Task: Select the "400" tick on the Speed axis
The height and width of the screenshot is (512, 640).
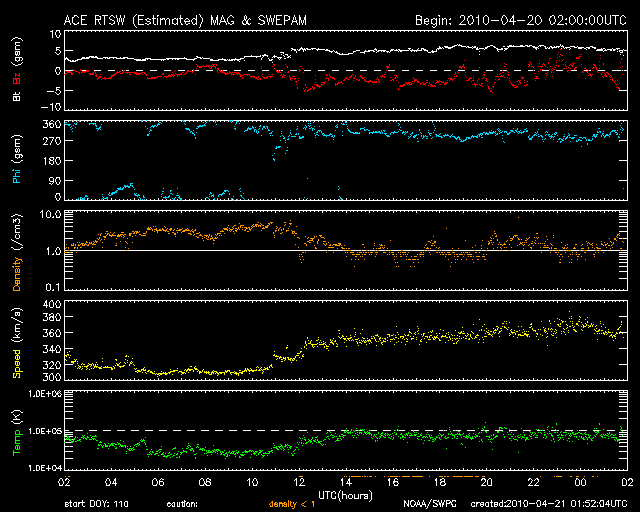Action: click(52, 305)
